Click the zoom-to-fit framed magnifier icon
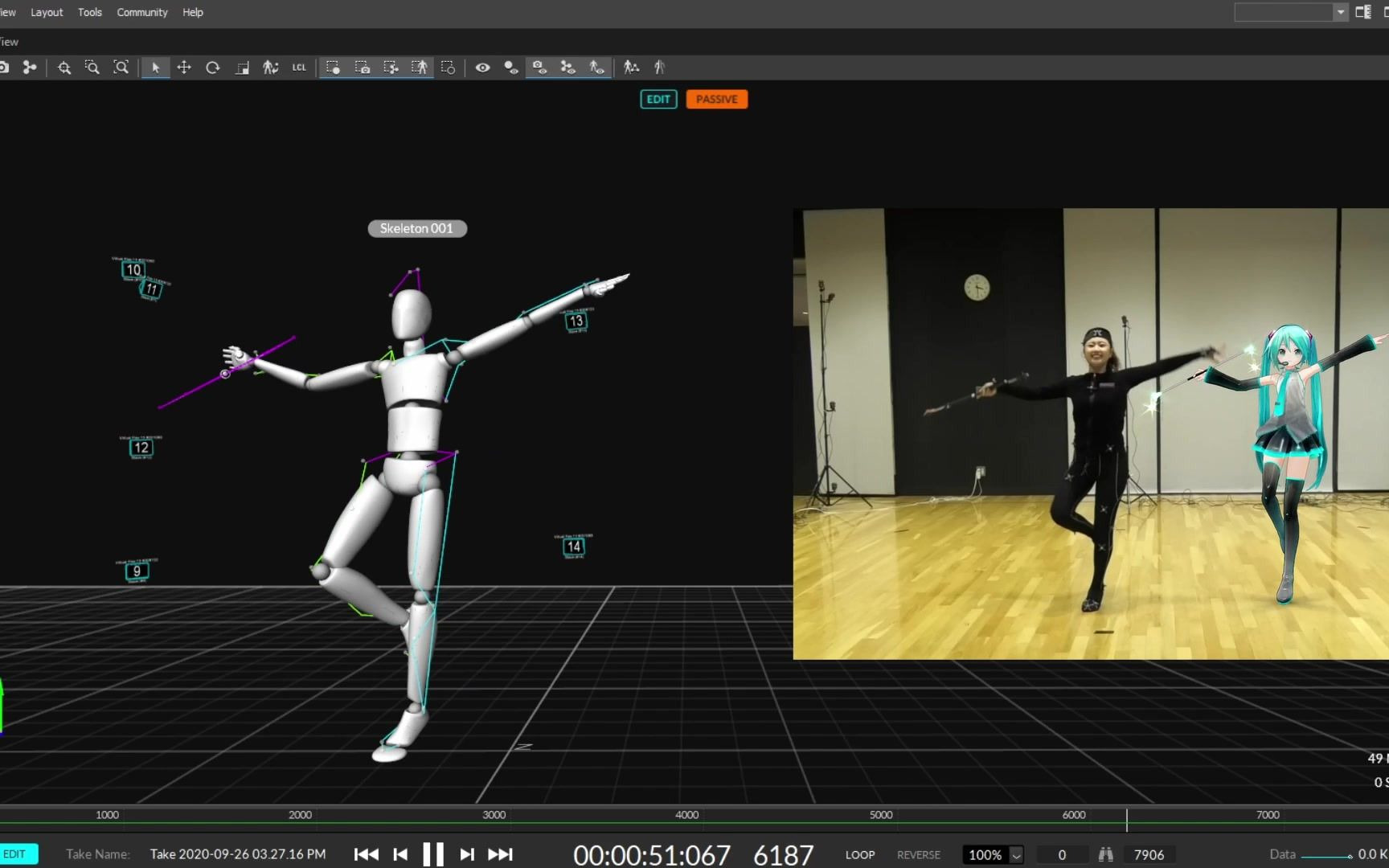The image size is (1389, 868). tap(121, 68)
